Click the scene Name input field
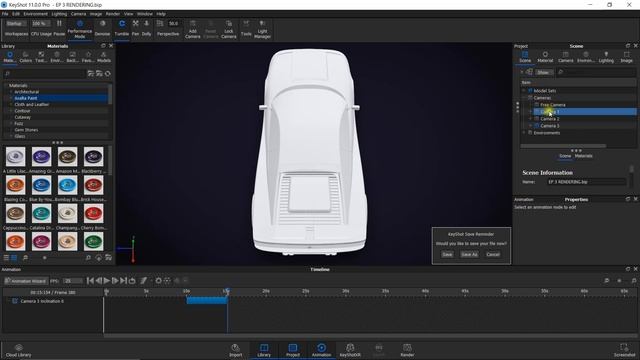 click(586, 182)
